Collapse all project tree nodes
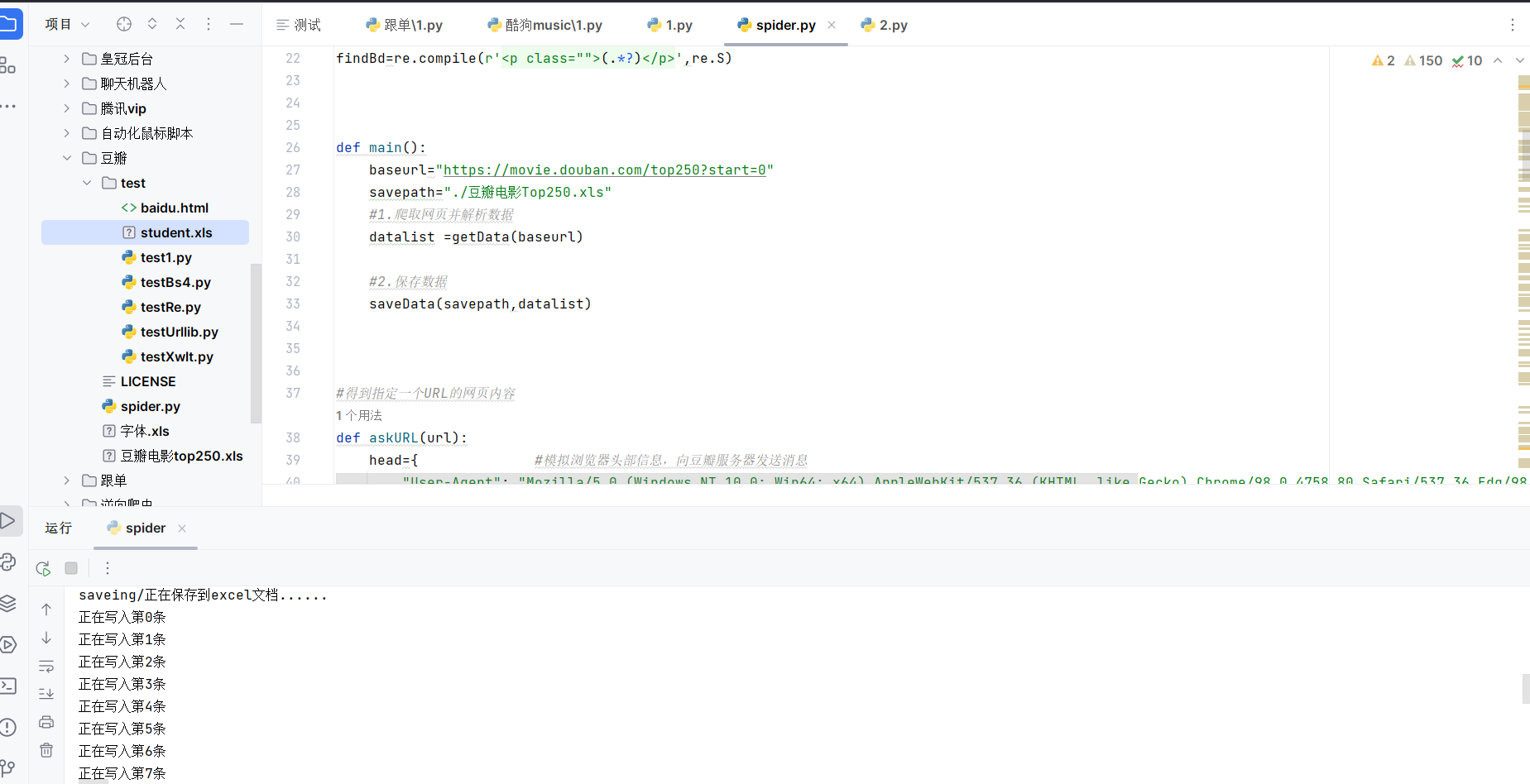The height and width of the screenshot is (784, 1530). click(180, 24)
